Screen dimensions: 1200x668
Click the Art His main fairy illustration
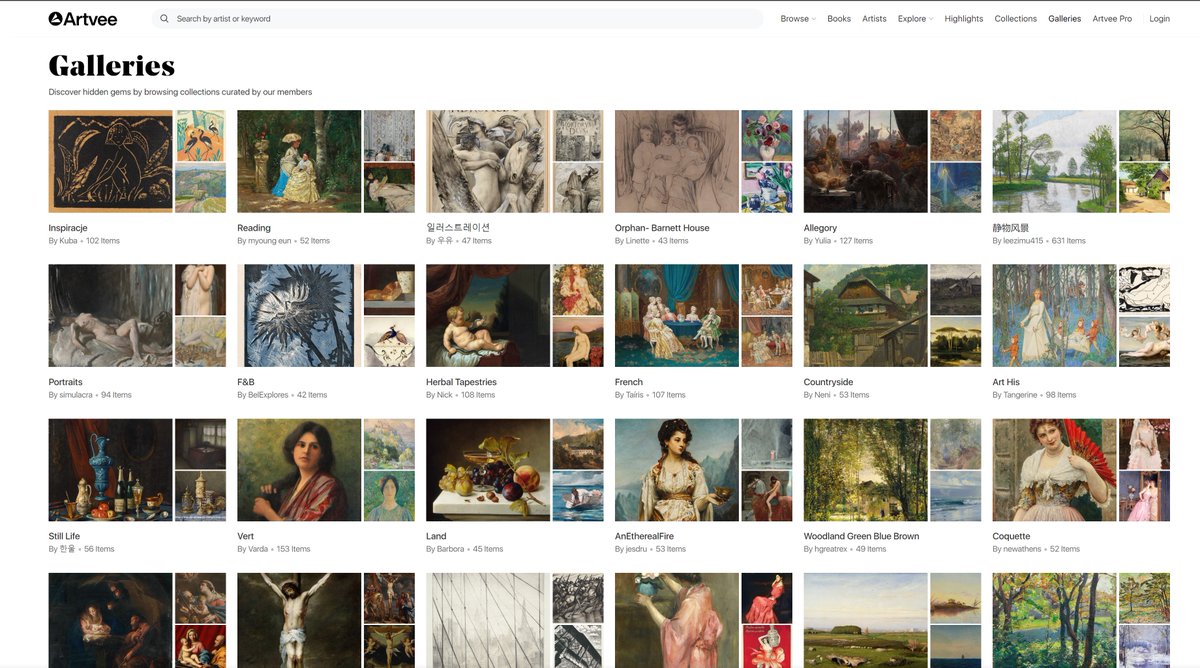(1055, 315)
